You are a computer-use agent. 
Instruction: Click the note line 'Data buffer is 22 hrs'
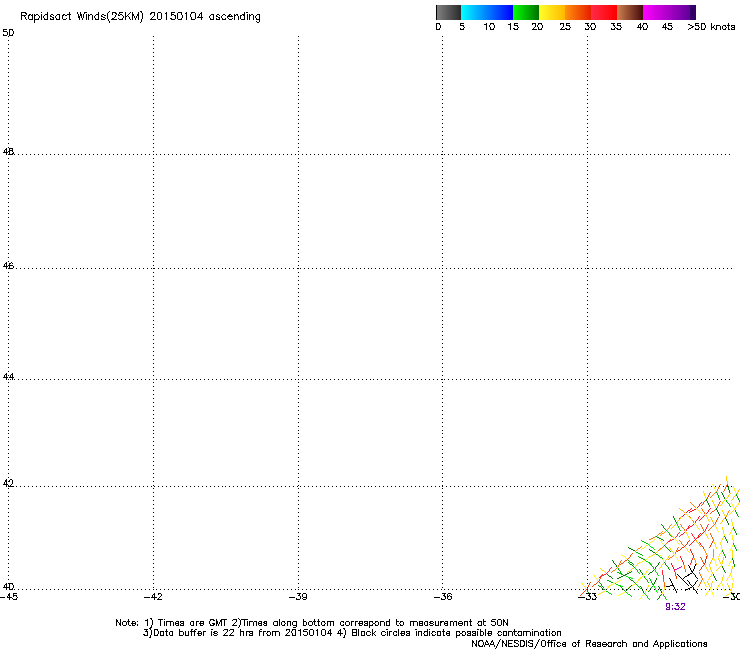coord(352,633)
